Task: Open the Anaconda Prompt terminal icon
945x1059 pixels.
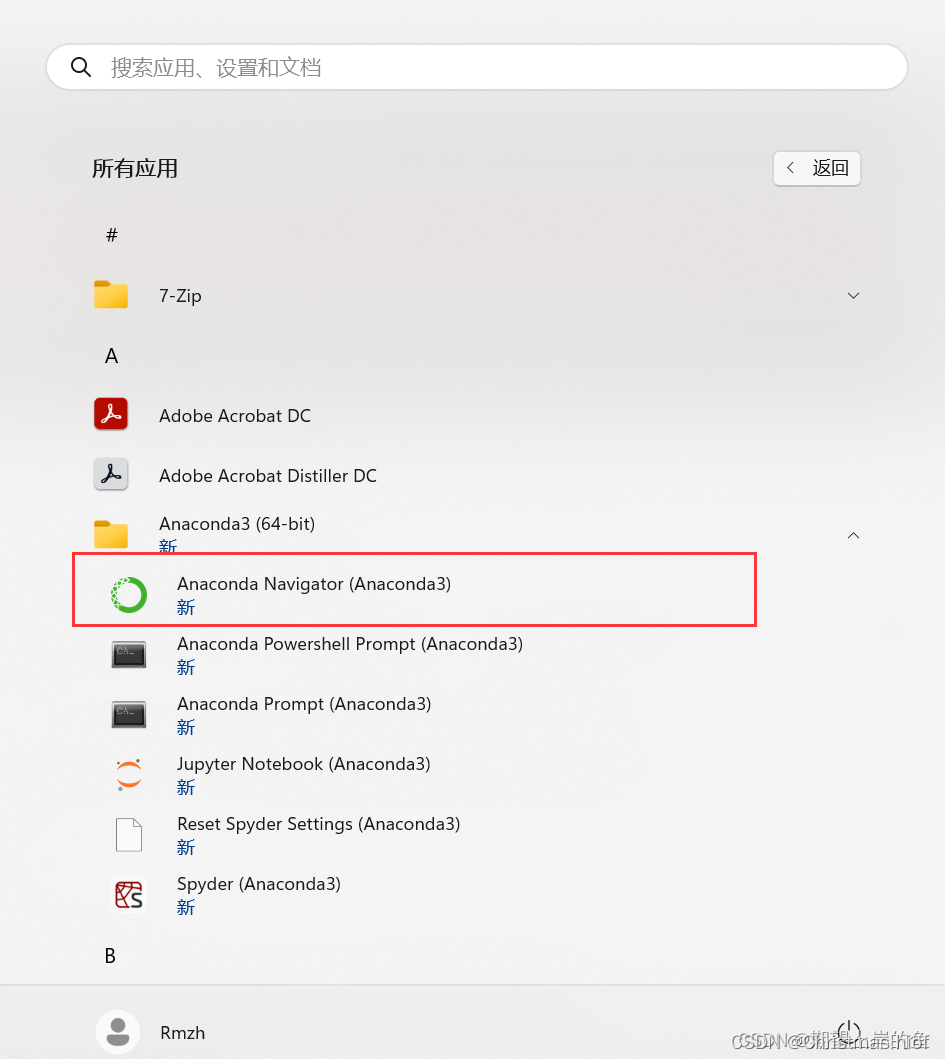Action: click(128, 715)
